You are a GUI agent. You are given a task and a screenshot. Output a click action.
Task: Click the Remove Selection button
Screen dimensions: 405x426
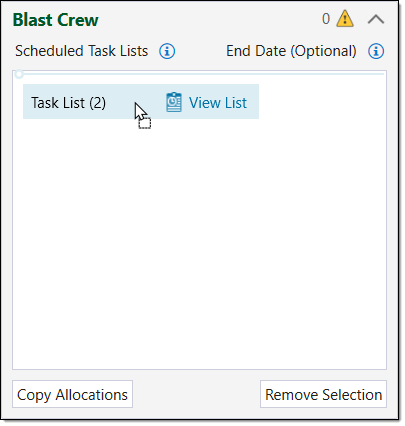[x=323, y=394]
